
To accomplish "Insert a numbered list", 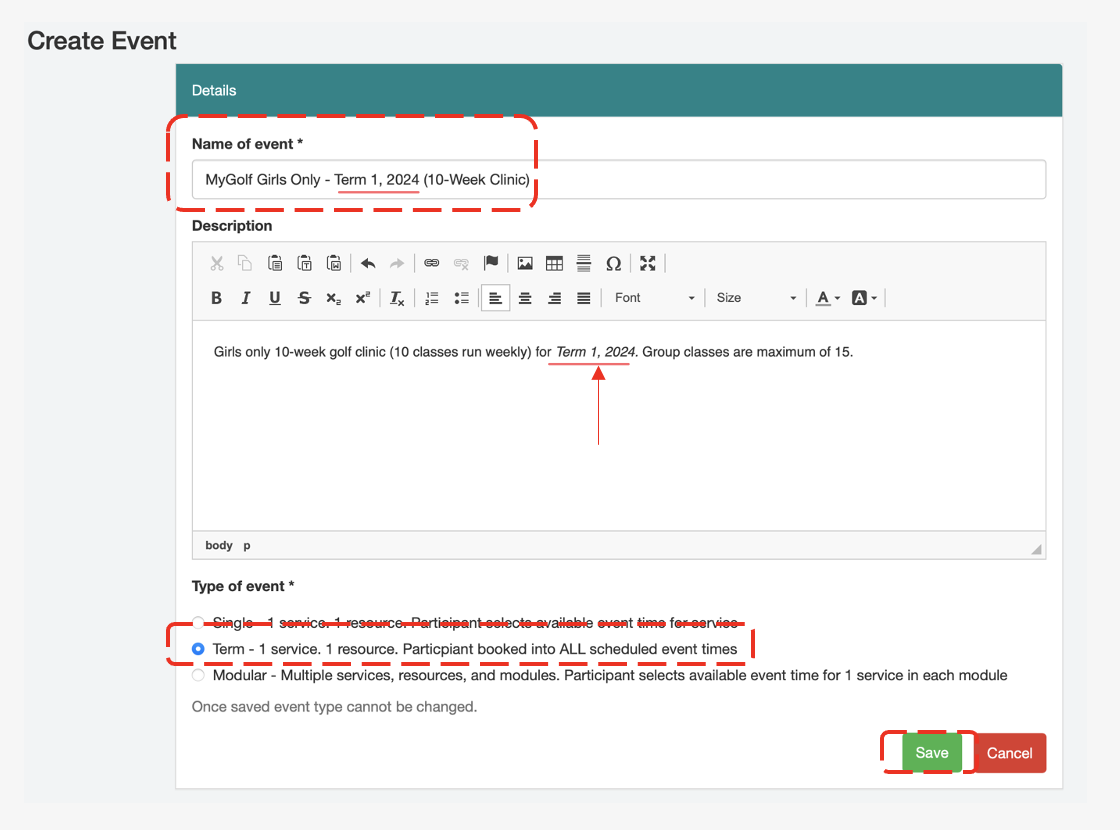I will pyautogui.click(x=431, y=298).
